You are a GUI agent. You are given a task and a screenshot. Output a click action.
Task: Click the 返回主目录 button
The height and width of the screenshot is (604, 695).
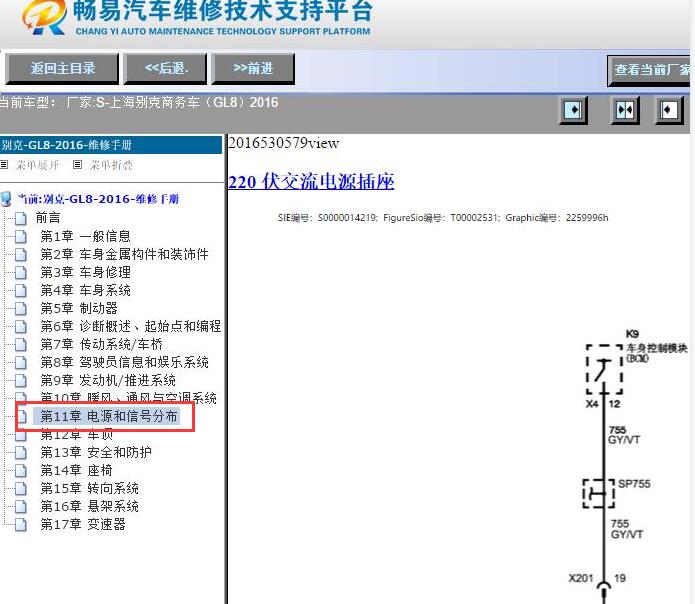pyautogui.click(x=62, y=69)
